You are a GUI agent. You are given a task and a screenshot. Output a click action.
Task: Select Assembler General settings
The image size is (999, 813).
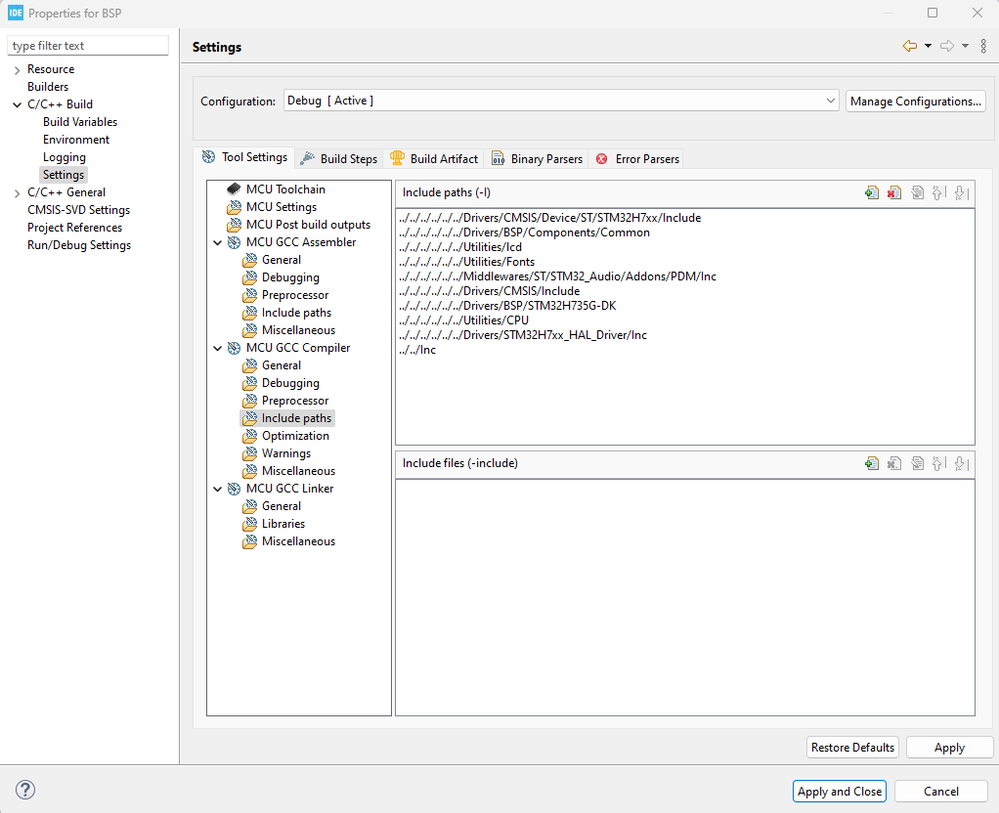[272, 260]
